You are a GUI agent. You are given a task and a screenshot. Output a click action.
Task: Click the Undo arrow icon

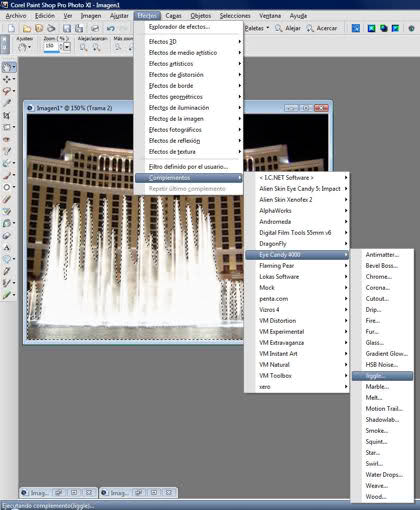click(111, 28)
